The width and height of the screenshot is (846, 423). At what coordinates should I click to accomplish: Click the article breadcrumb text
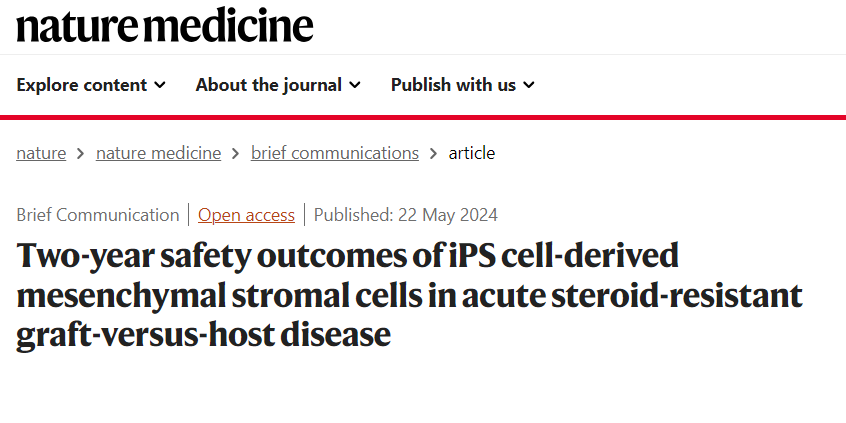[472, 153]
